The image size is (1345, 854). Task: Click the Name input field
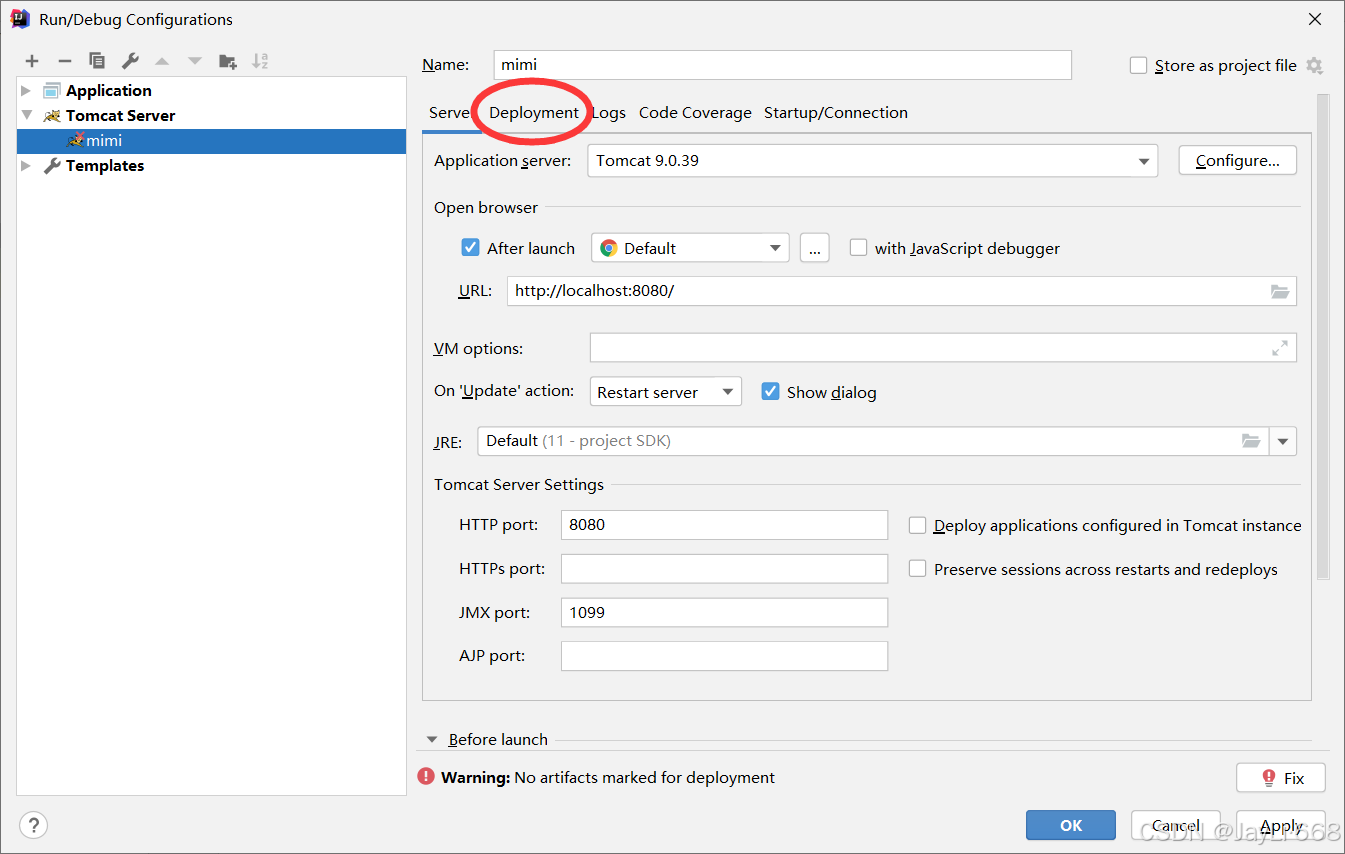[x=783, y=65]
